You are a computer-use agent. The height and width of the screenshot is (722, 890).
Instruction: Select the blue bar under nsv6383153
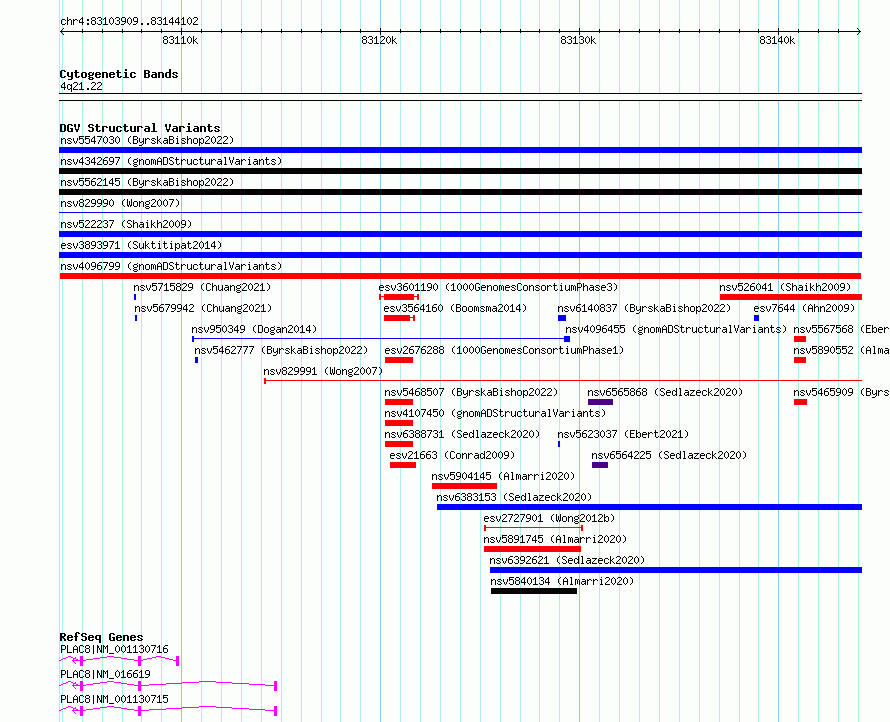[x=649, y=507]
